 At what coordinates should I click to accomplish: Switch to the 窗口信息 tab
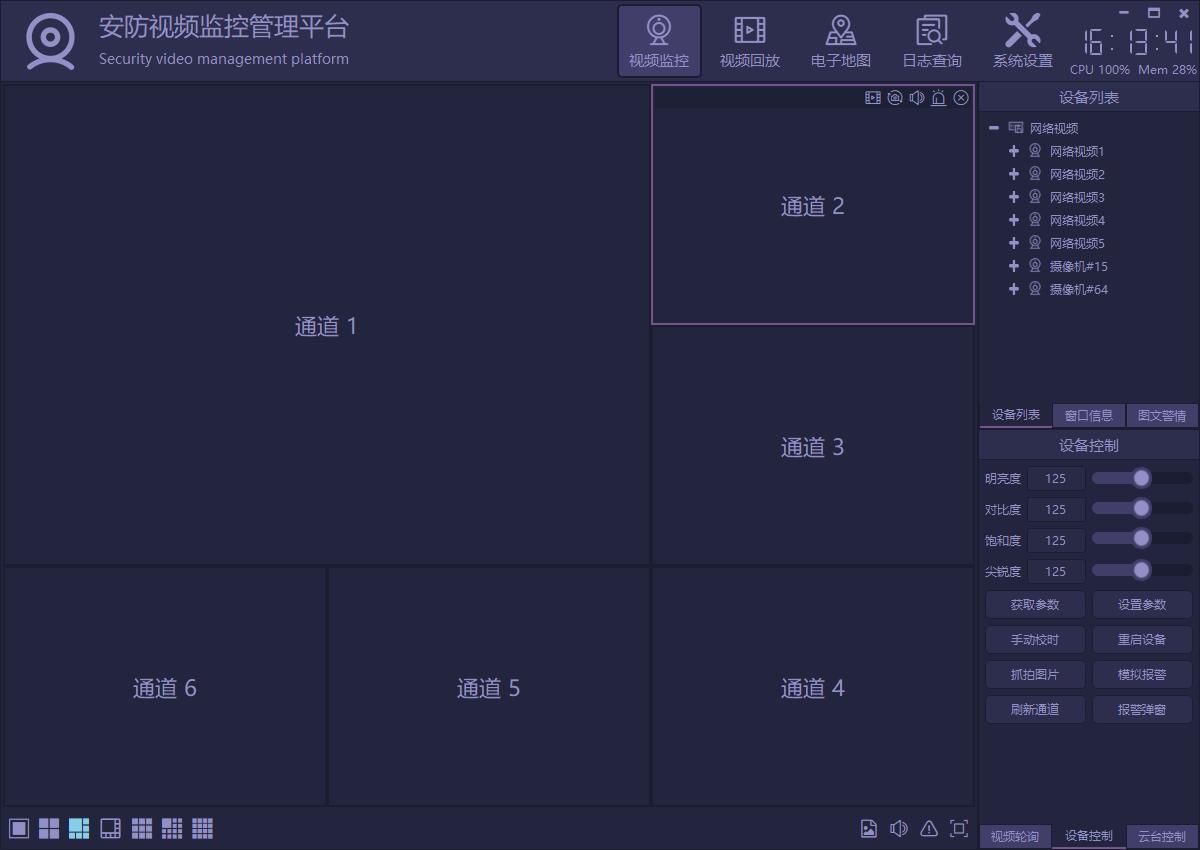1089,415
